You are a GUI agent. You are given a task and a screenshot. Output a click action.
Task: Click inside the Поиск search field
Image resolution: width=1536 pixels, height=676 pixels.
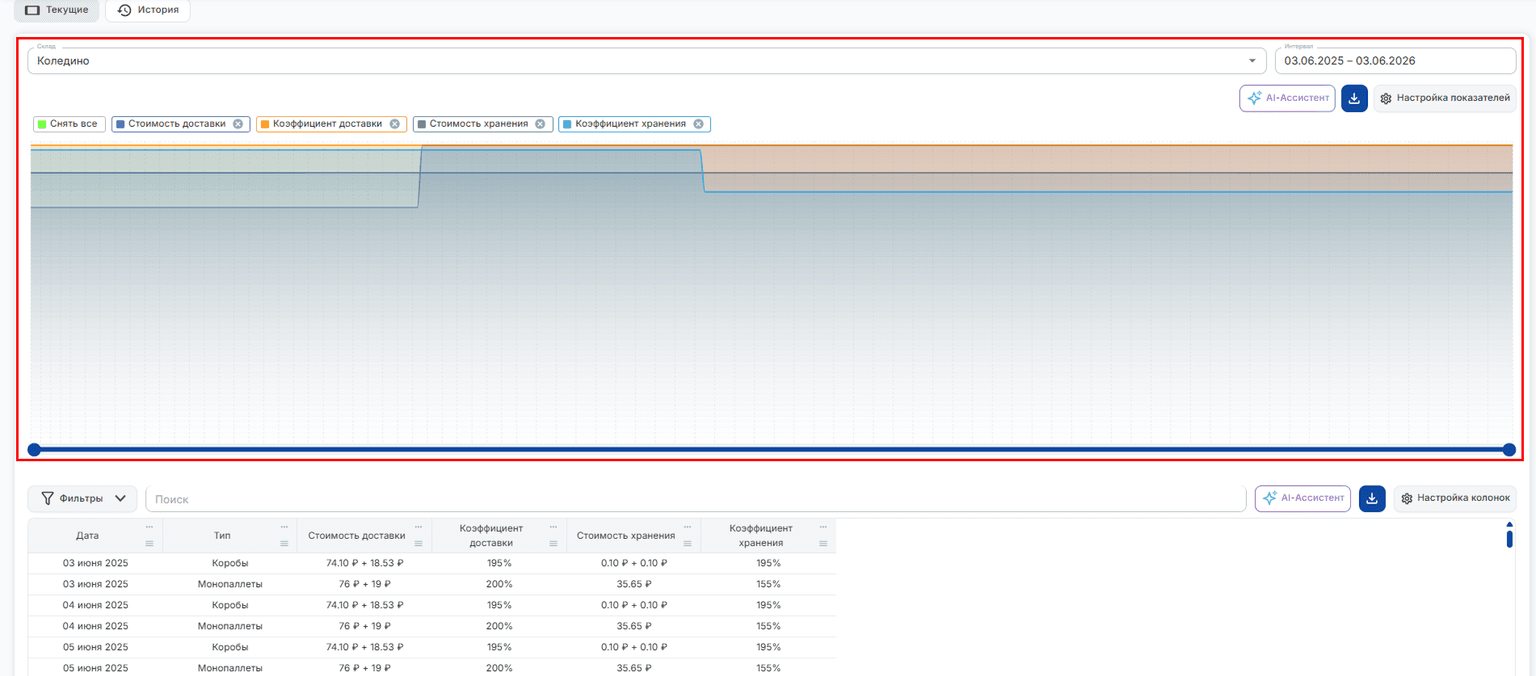[x=696, y=498]
